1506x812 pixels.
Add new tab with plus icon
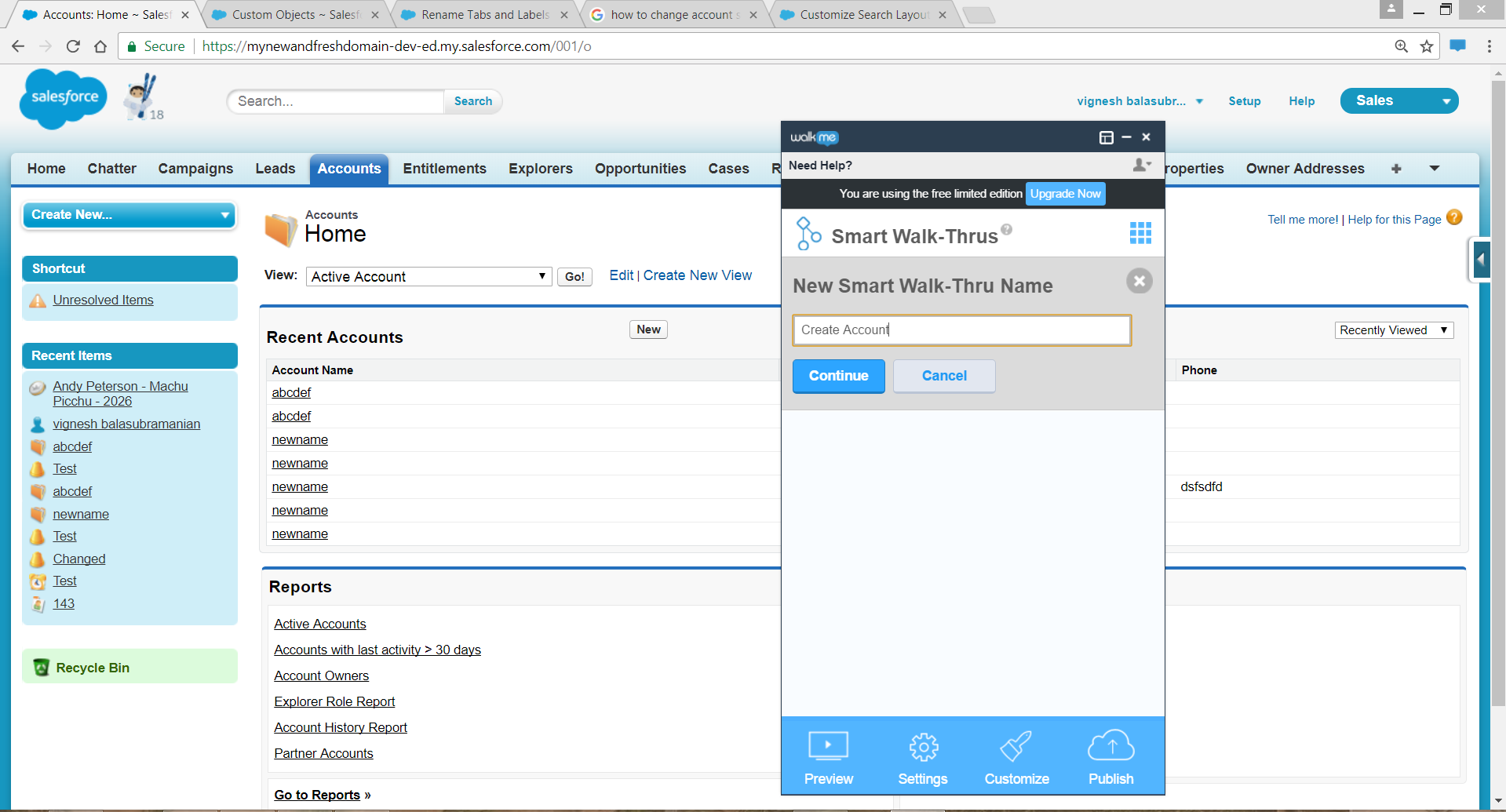[1396, 169]
